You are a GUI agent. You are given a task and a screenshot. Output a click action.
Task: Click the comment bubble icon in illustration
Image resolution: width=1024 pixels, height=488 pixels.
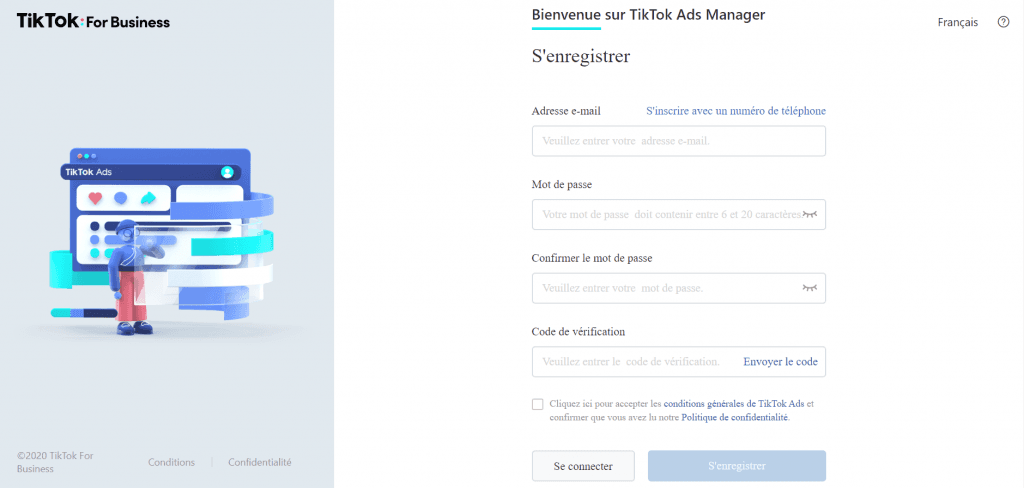pos(121,198)
